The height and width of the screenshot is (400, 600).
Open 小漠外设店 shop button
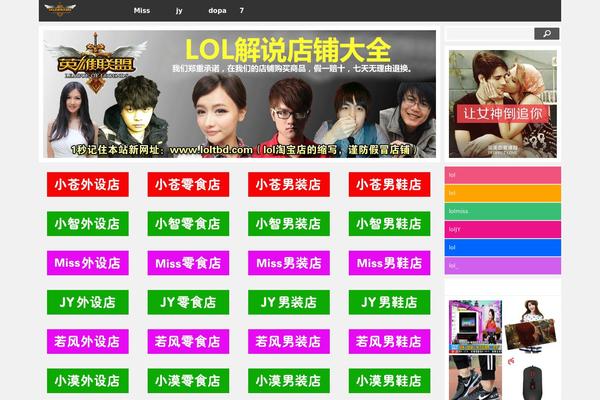[88, 381]
